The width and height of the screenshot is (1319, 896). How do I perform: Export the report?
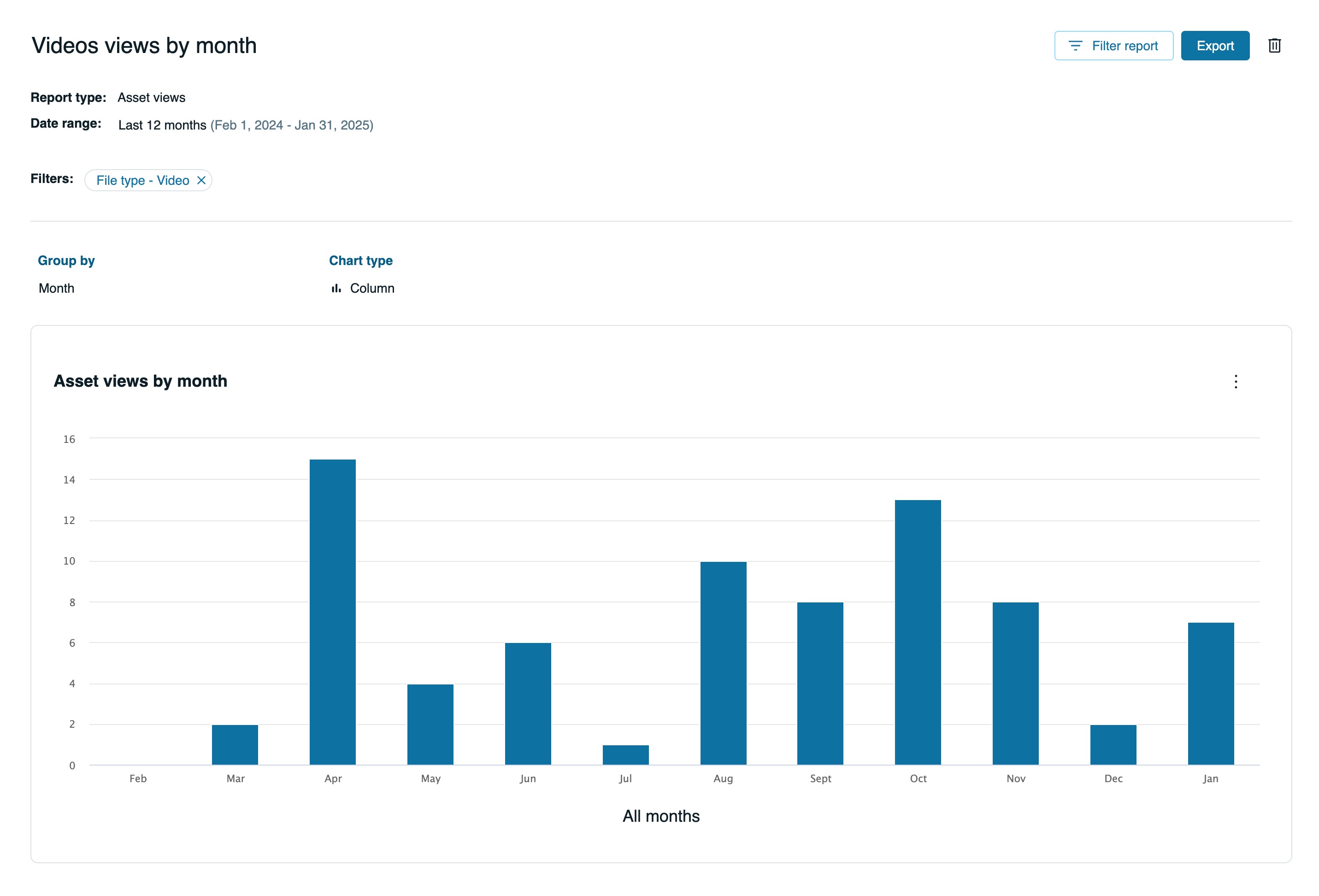coord(1215,45)
